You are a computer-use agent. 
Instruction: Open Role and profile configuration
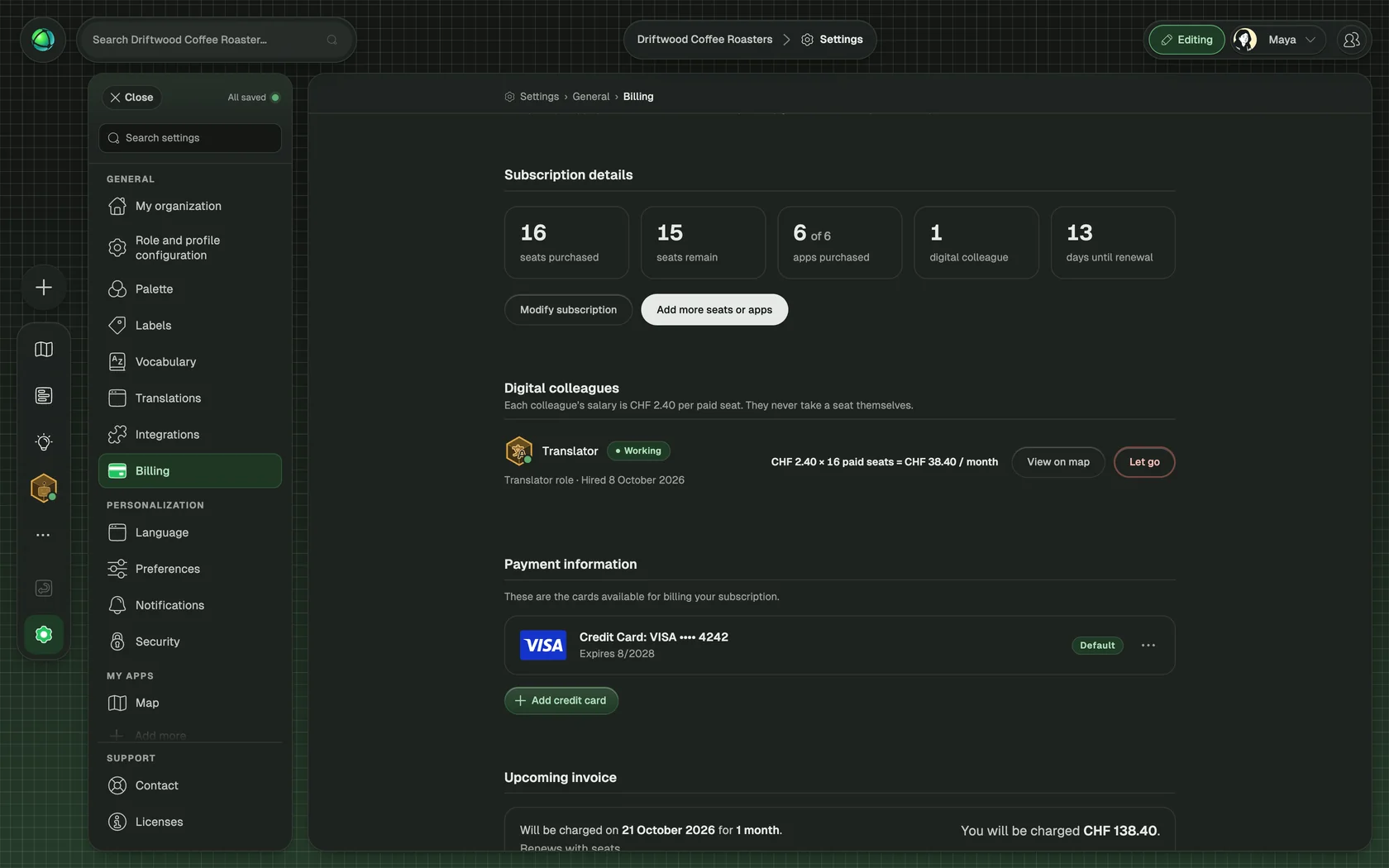[x=190, y=248]
